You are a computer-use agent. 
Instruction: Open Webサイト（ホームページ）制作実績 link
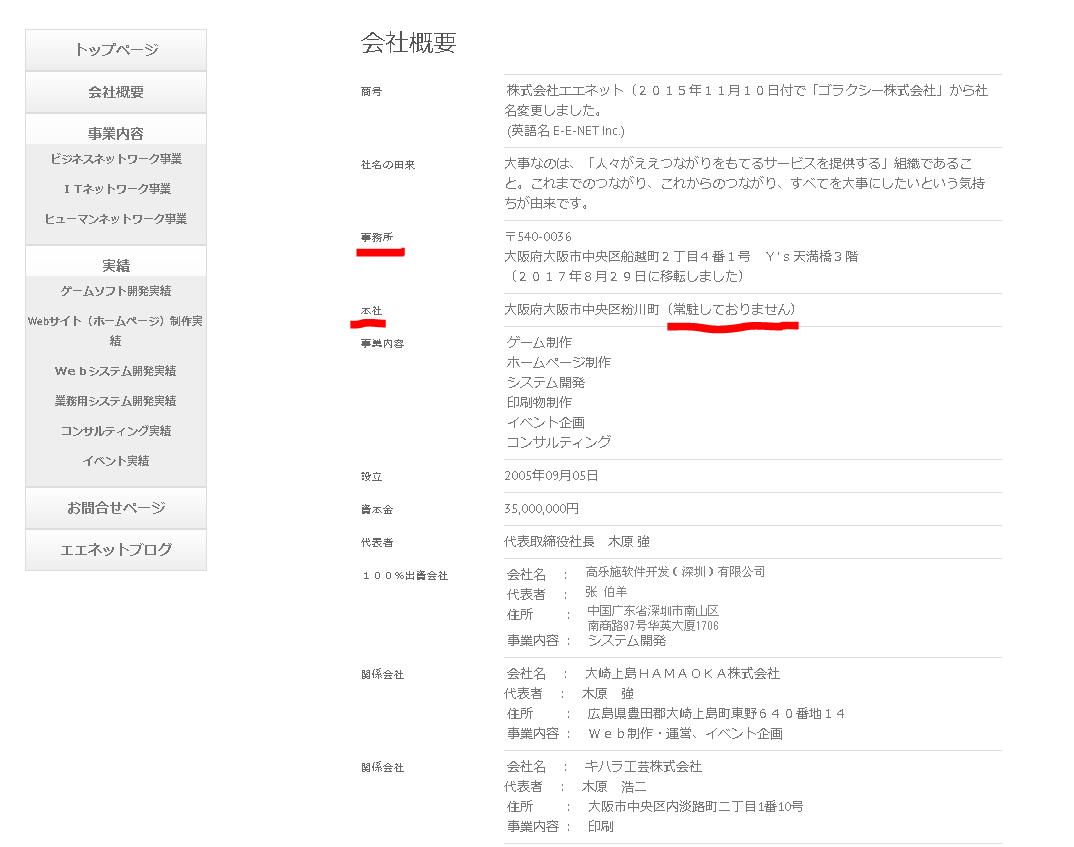tap(116, 330)
